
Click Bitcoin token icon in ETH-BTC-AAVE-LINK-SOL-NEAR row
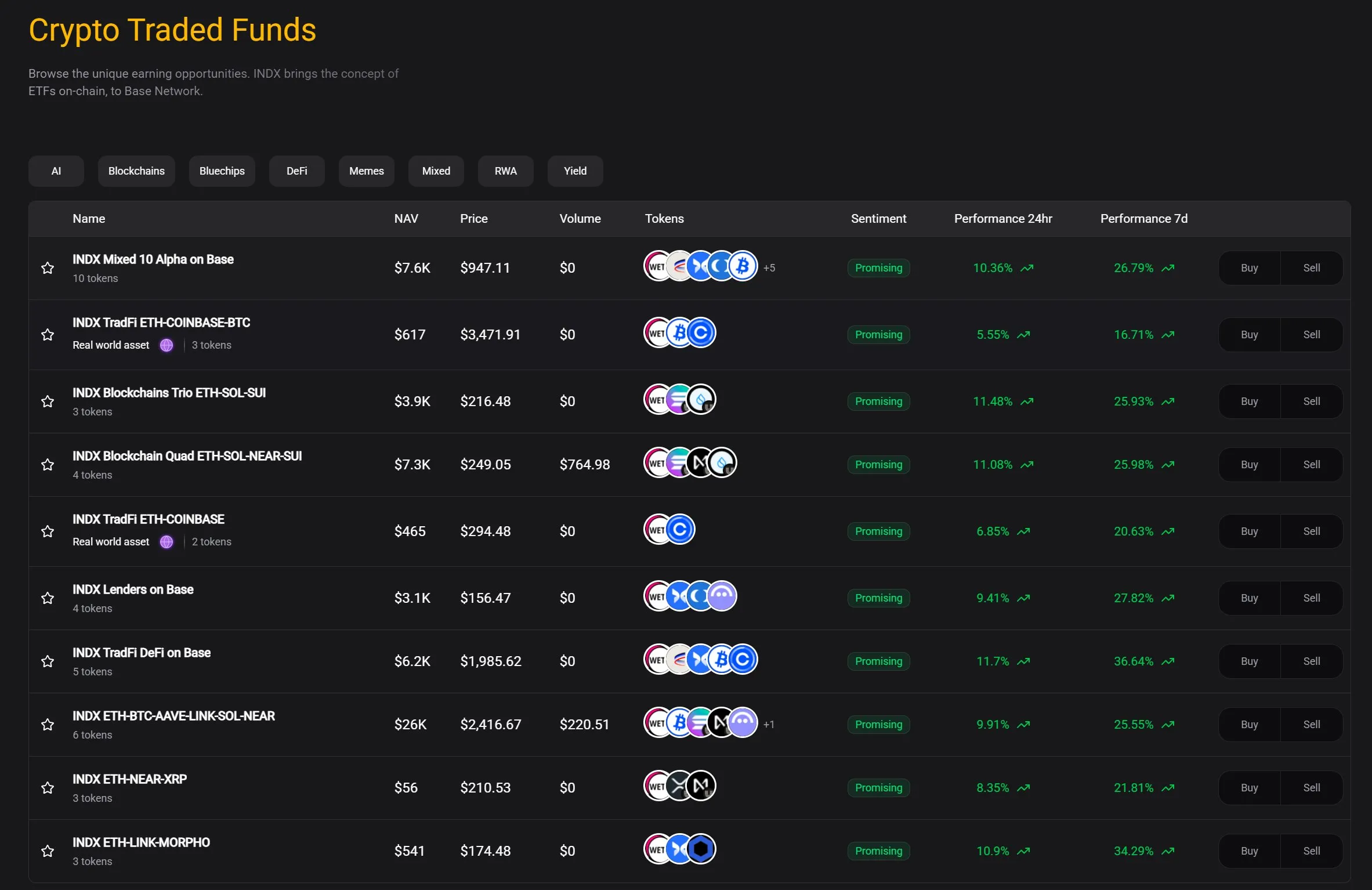679,723
